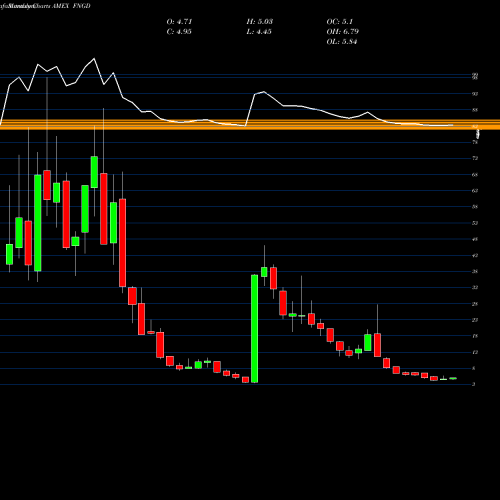This screenshot has width=500, height=500.
Task: Click the y-axis label '3' at the bottom
Action: 474,384
